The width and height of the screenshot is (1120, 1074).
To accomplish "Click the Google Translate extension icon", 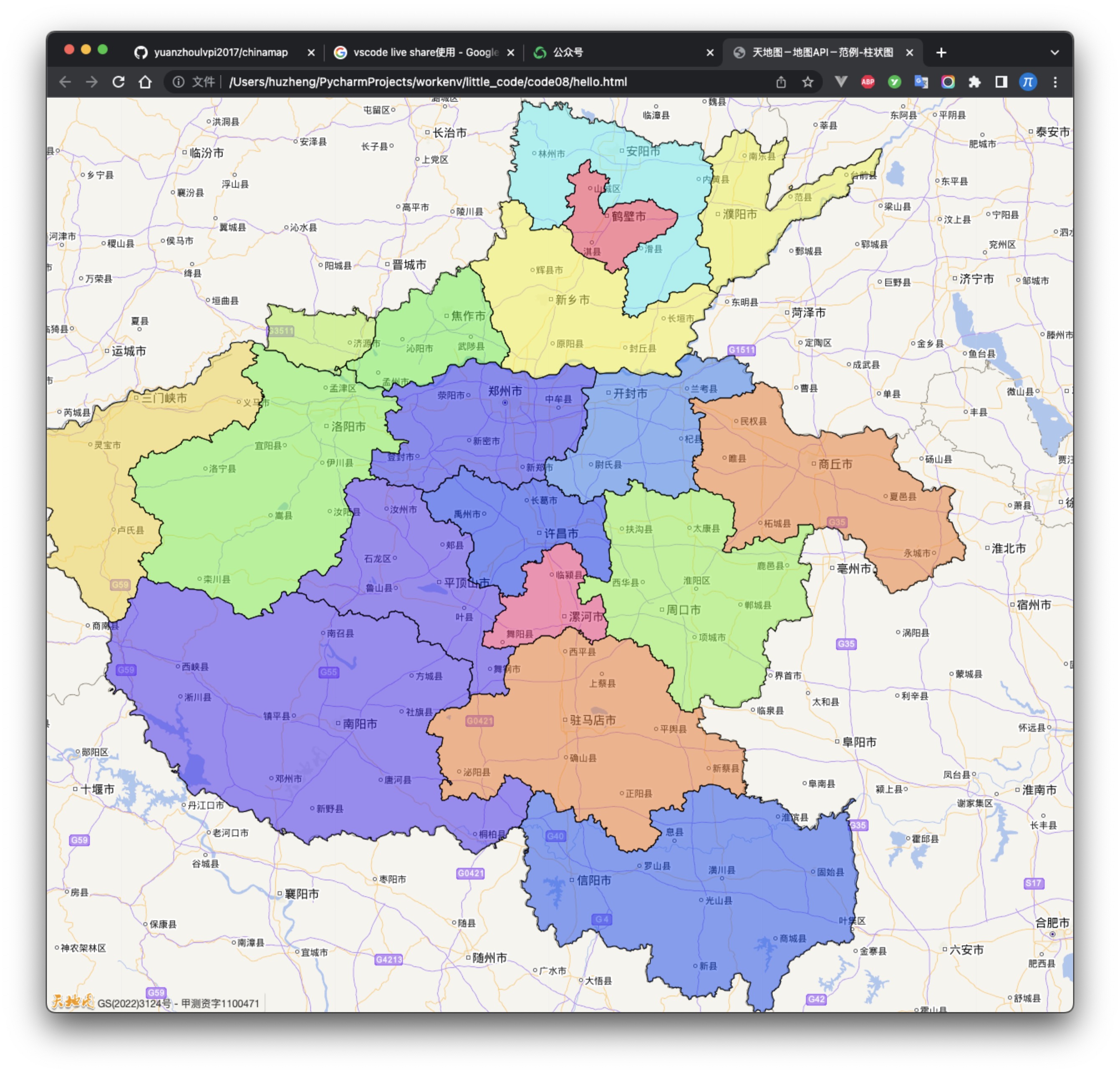I will 921,82.
